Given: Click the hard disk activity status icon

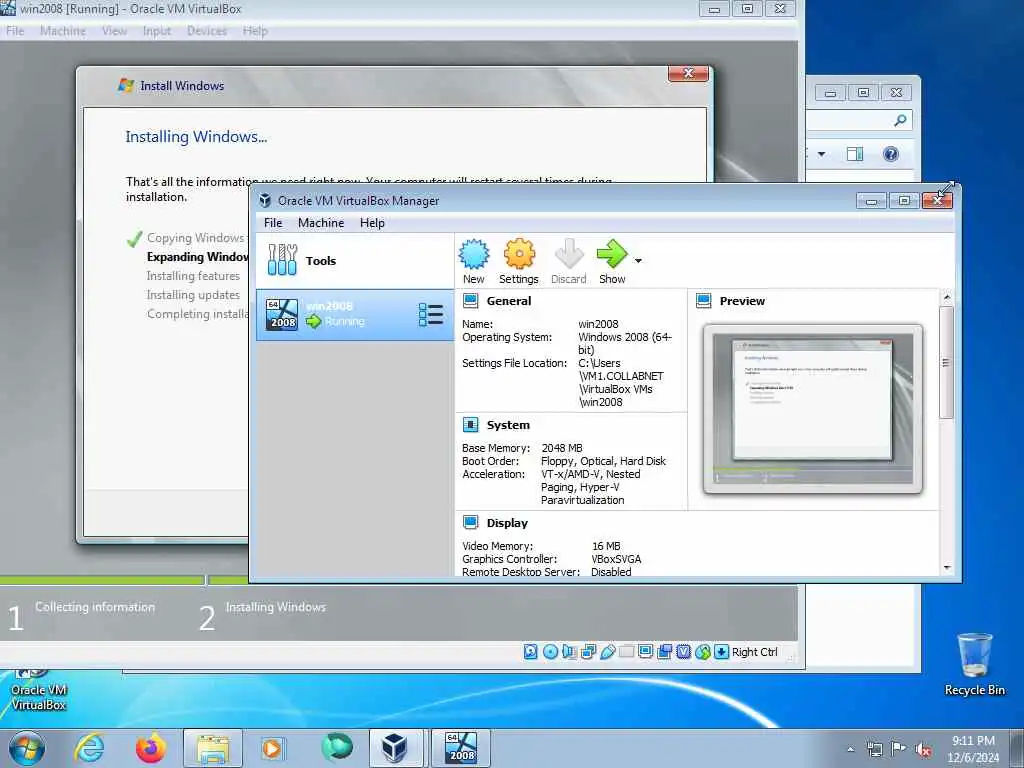Looking at the screenshot, I should coord(531,652).
